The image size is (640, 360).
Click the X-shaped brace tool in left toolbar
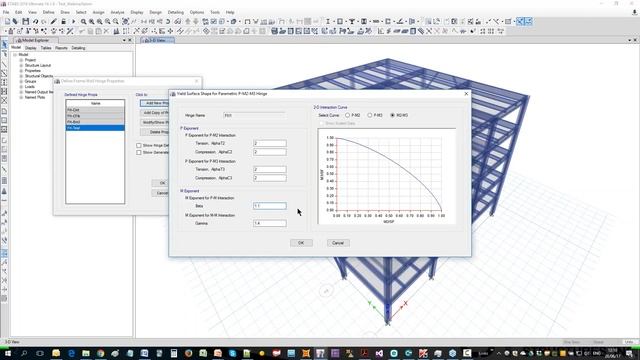4,100
